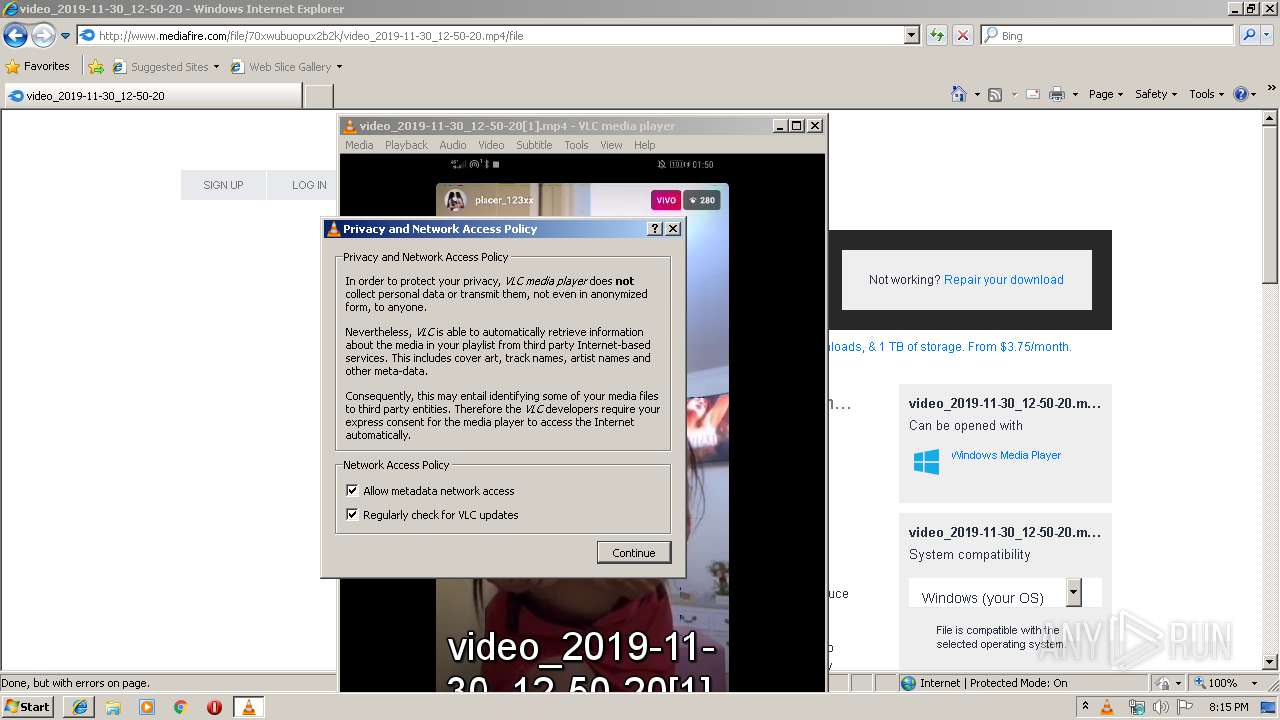
Task: Toggle Allow metadata network access checkbox
Action: click(x=352, y=490)
